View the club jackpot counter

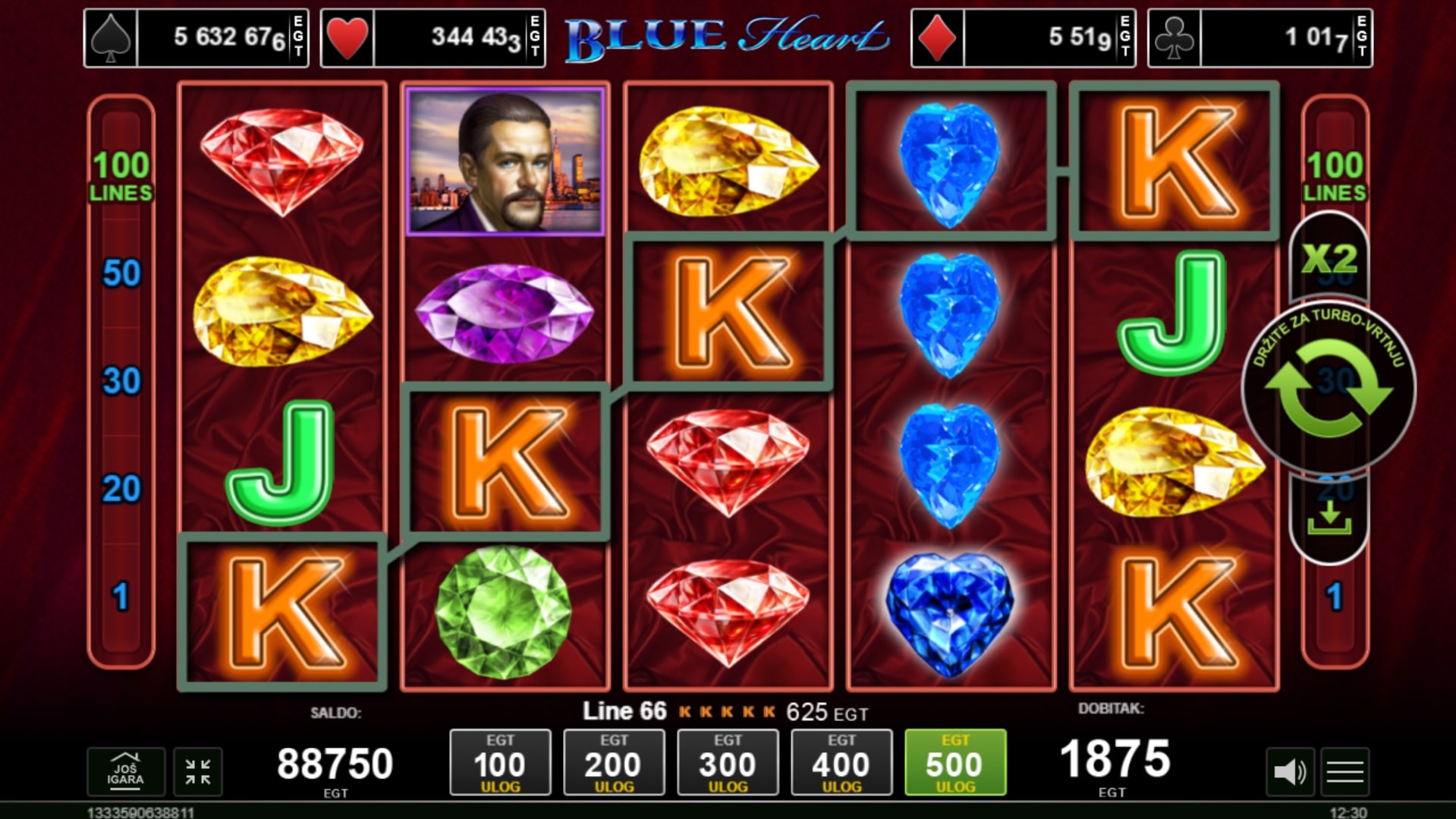pyautogui.click(x=1260, y=38)
